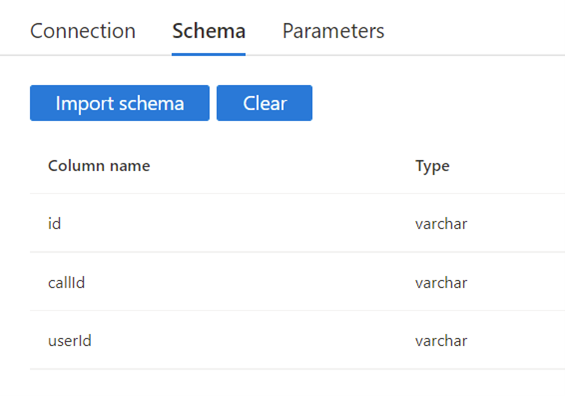Click the Column name header
This screenshot has width=565, height=396.
pyautogui.click(x=99, y=166)
